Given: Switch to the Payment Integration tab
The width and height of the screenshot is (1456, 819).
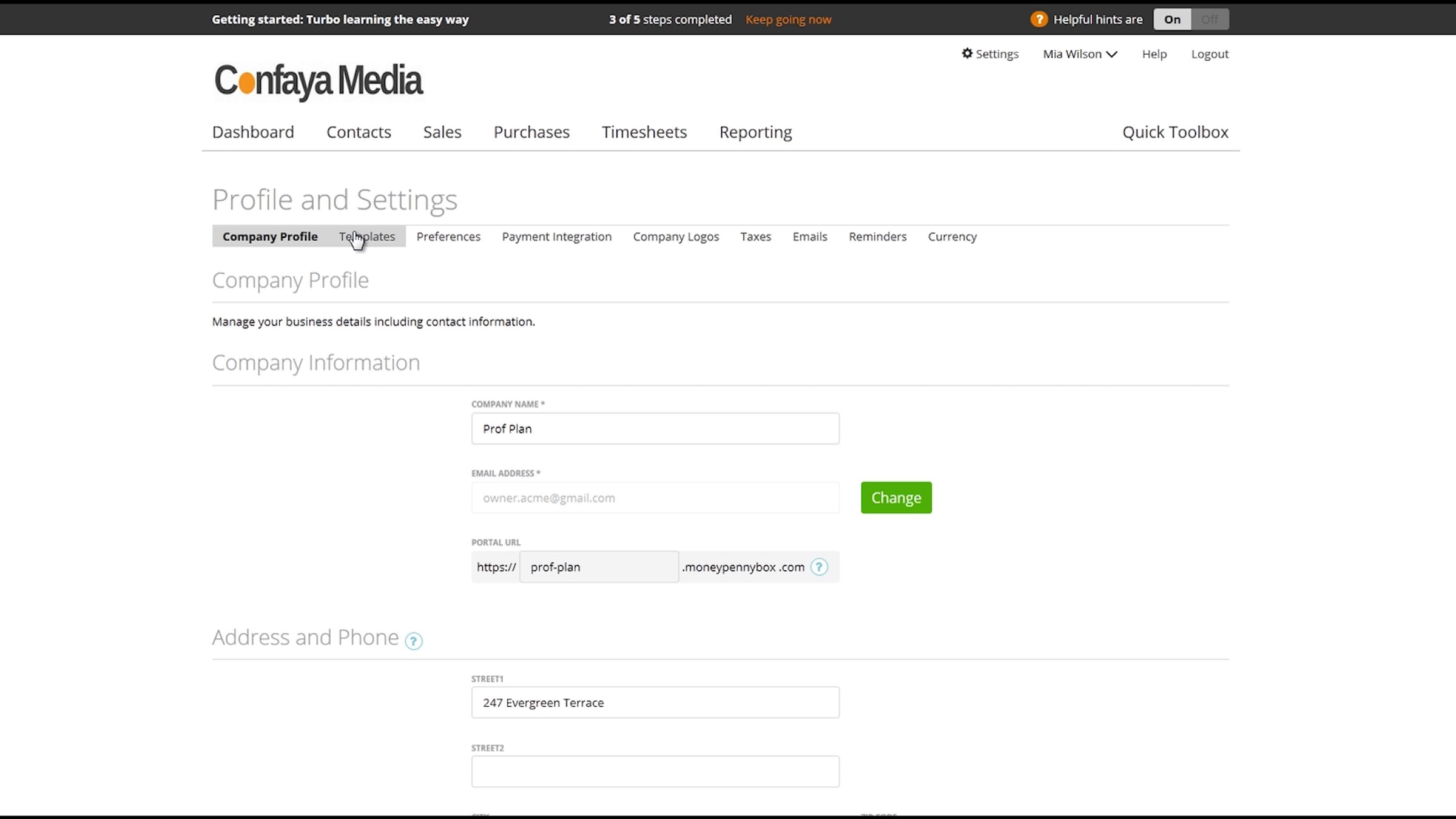Looking at the screenshot, I should 556,237.
